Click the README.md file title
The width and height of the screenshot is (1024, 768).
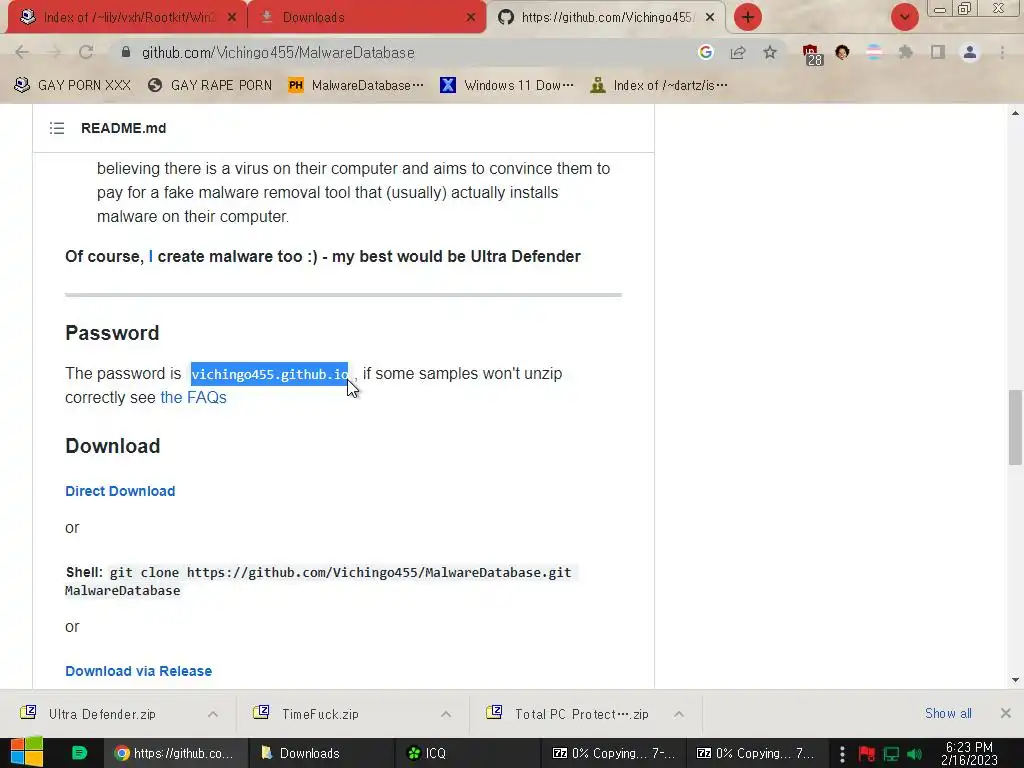tap(123, 128)
